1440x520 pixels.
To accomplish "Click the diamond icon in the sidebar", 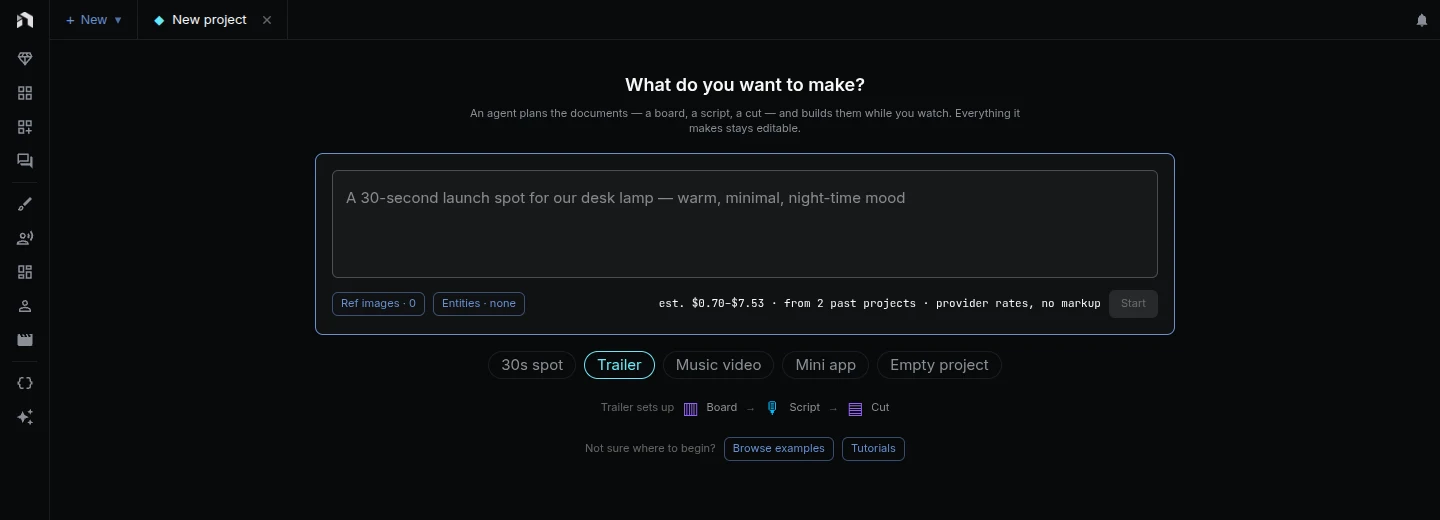I will tap(25, 59).
